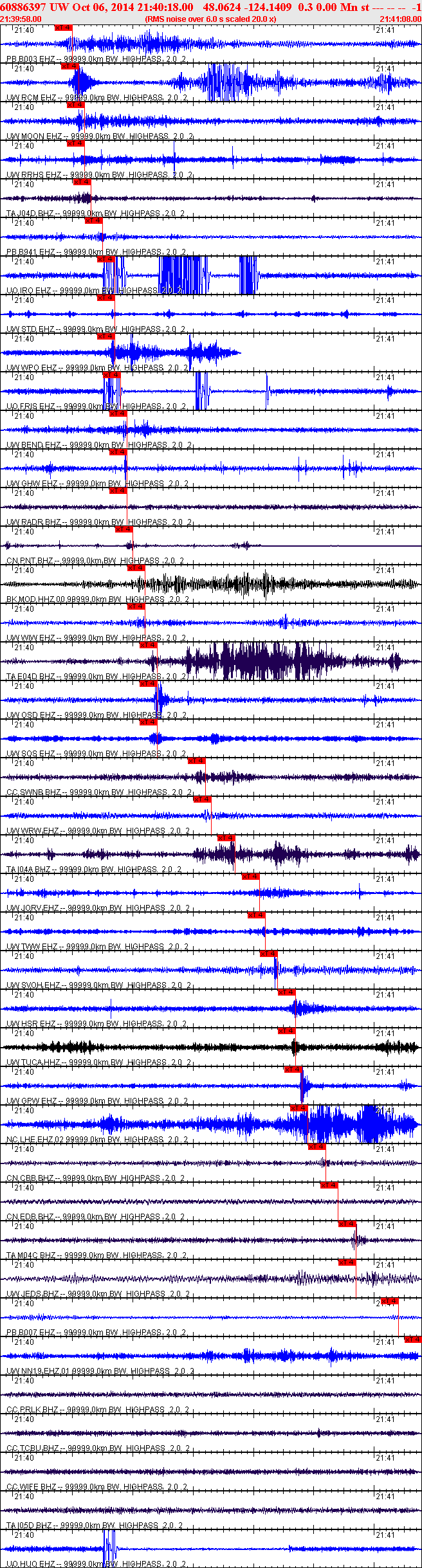The width and height of the screenshot is (422, 1568).
Task: Select the red pick flag on the CC SWNB trace
Action: (196, 761)
